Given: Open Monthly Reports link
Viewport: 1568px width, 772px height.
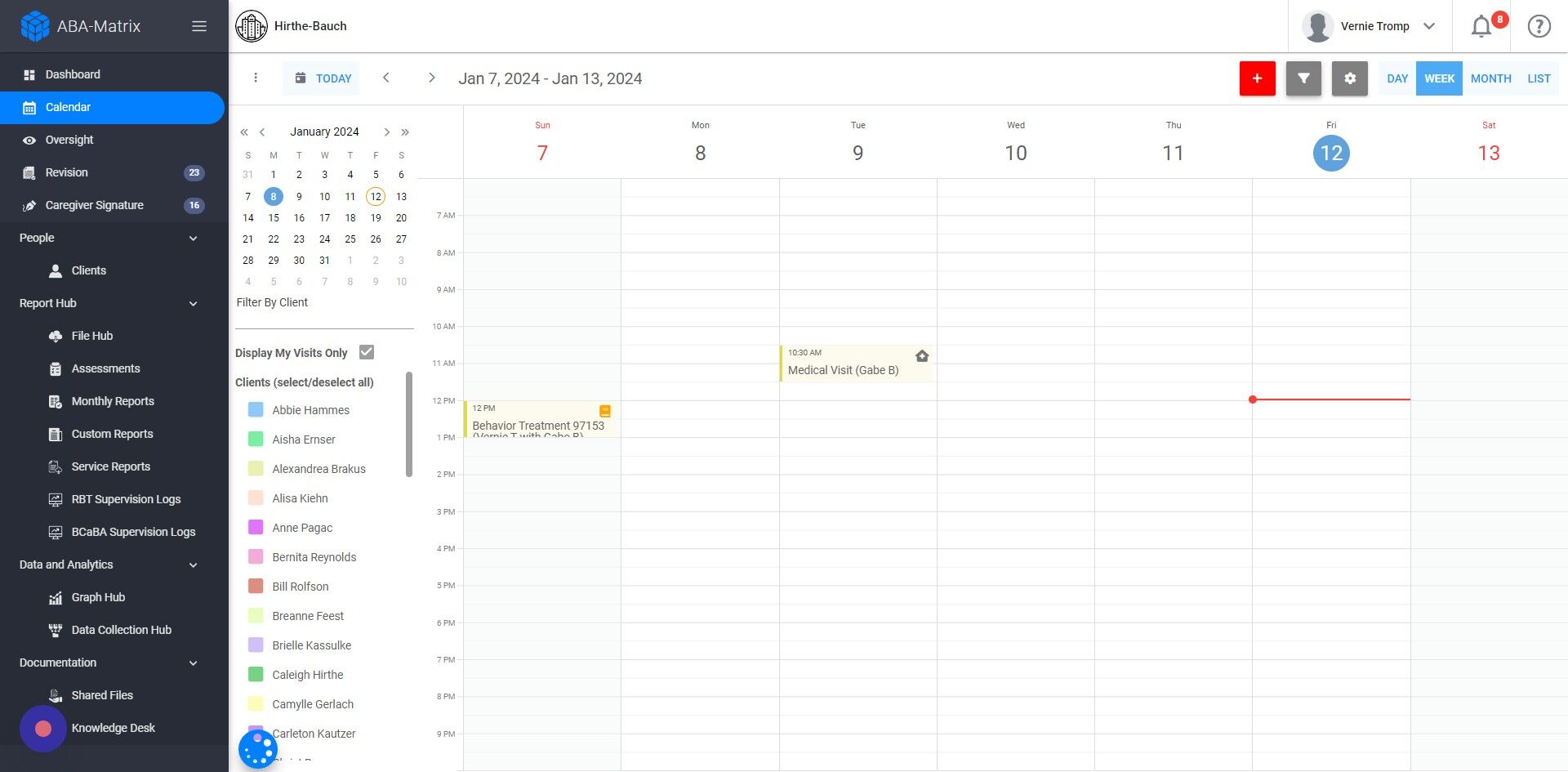Looking at the screenshot, I should (113, 401).
